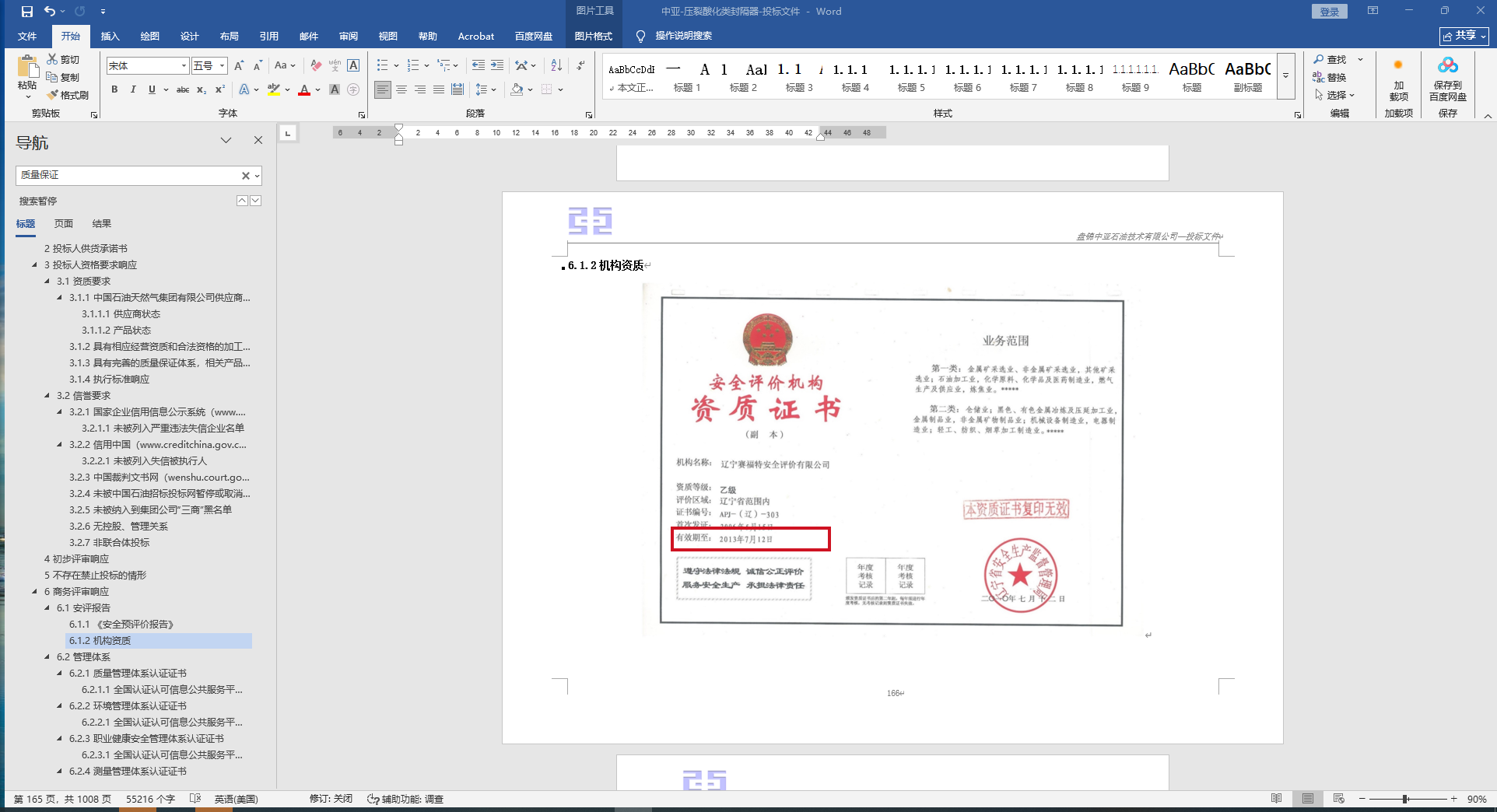Apply the yellow text highlight color

[274, 89]
